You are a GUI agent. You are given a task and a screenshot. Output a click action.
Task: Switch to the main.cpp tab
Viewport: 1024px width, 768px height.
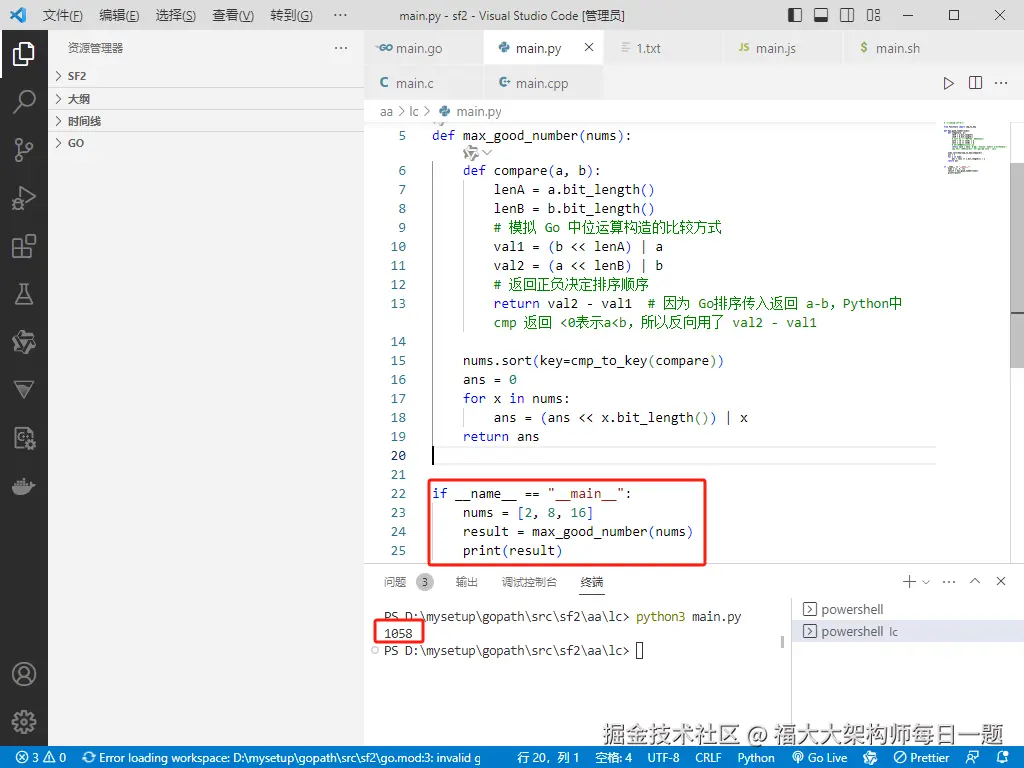(543, 83)
